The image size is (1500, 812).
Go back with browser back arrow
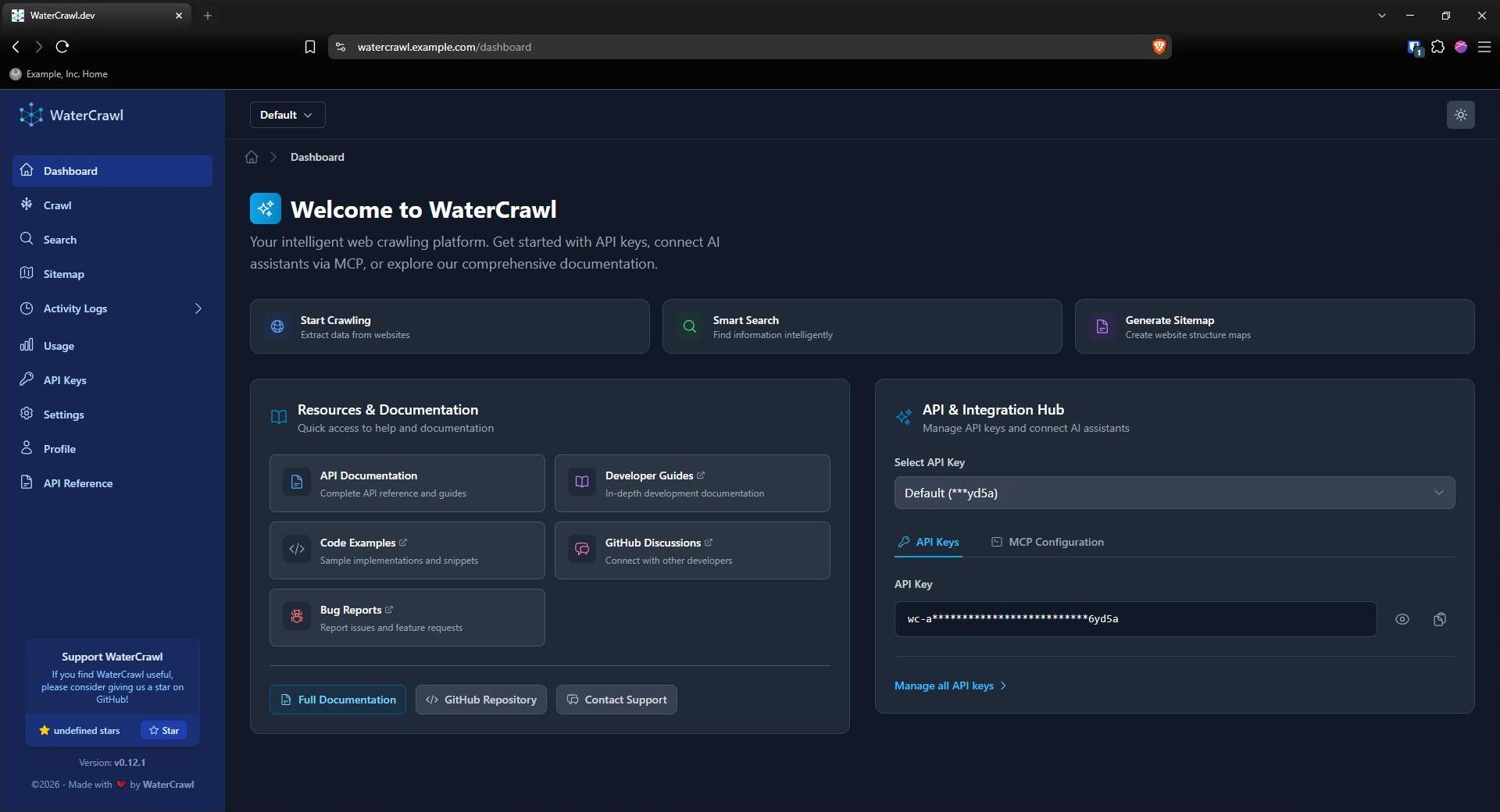[x=16, y=47]
